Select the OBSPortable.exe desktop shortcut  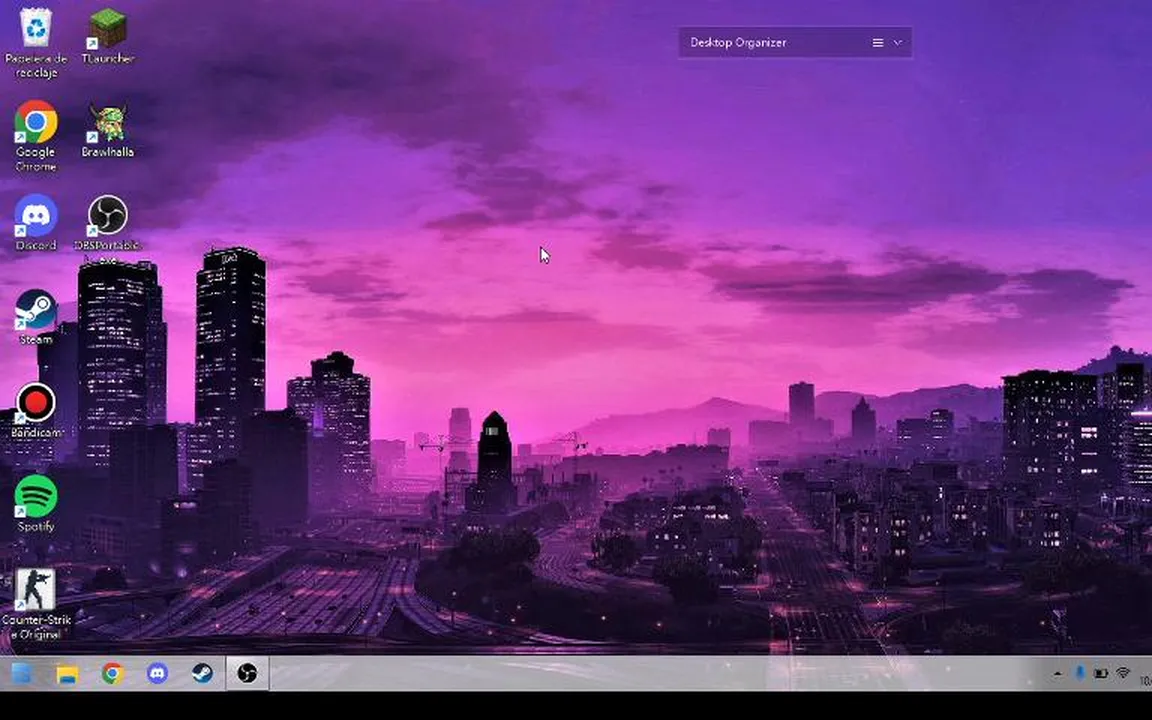pyautogui.click(x=108, y=228)
